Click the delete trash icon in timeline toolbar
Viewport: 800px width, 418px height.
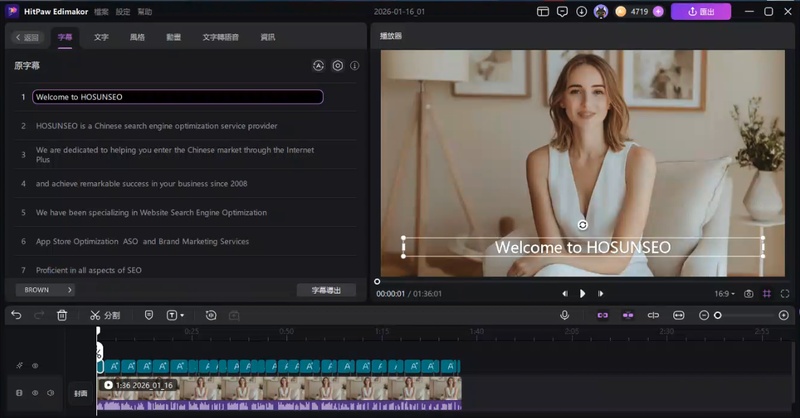coord(62,315)
